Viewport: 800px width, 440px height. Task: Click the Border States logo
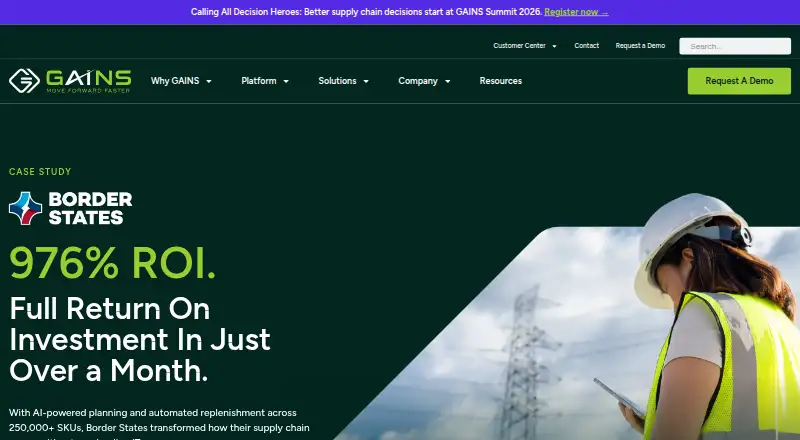click(x=70, y=208)
